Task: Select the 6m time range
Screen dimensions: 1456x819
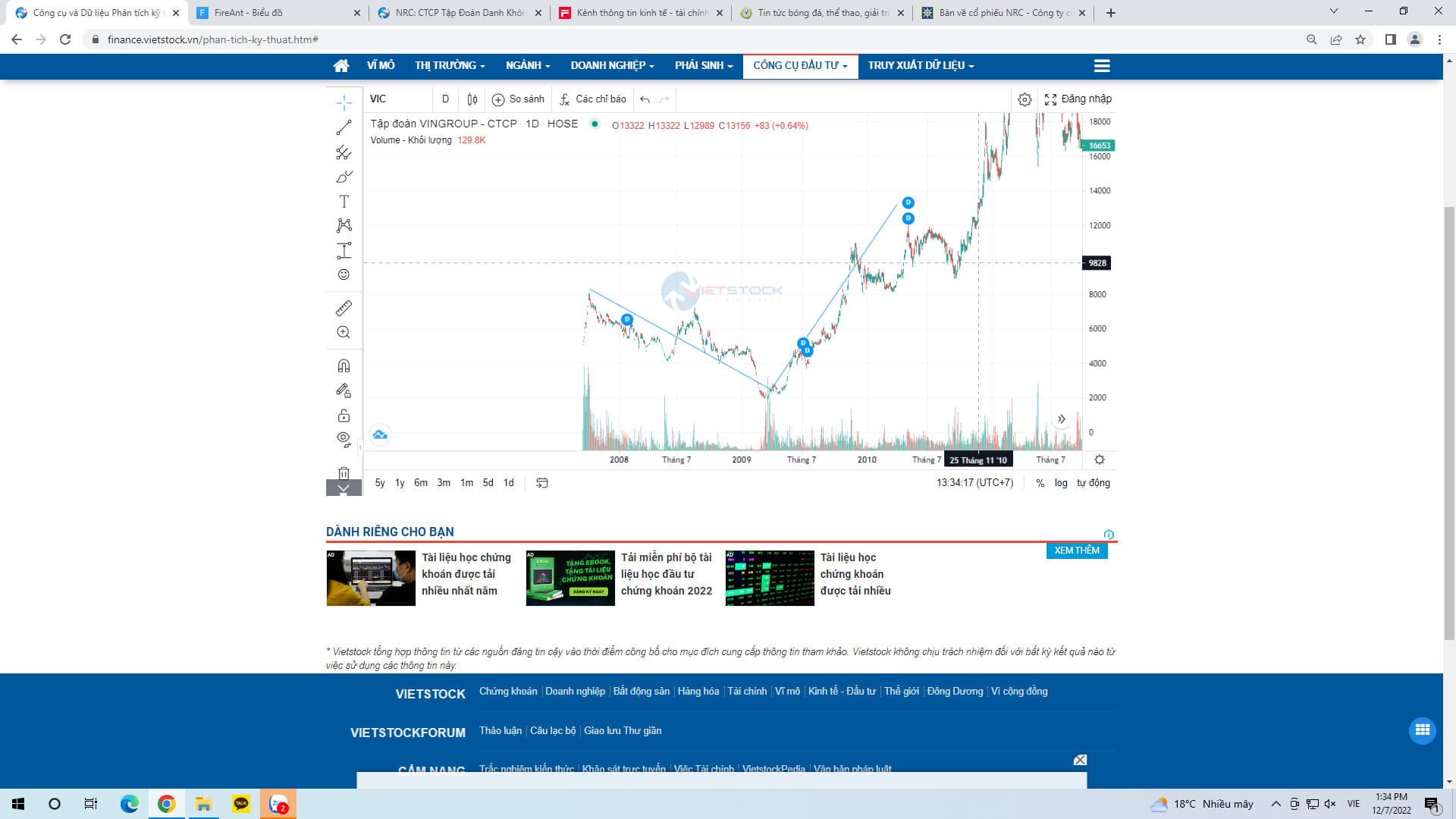Action: (x=421, y=483)
